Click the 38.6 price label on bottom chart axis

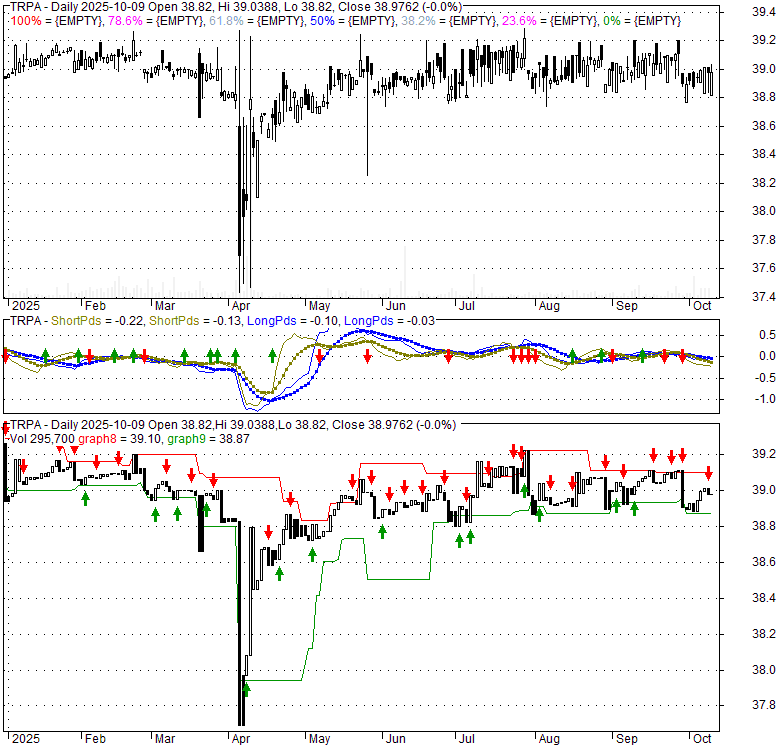(x=764, y=562)
